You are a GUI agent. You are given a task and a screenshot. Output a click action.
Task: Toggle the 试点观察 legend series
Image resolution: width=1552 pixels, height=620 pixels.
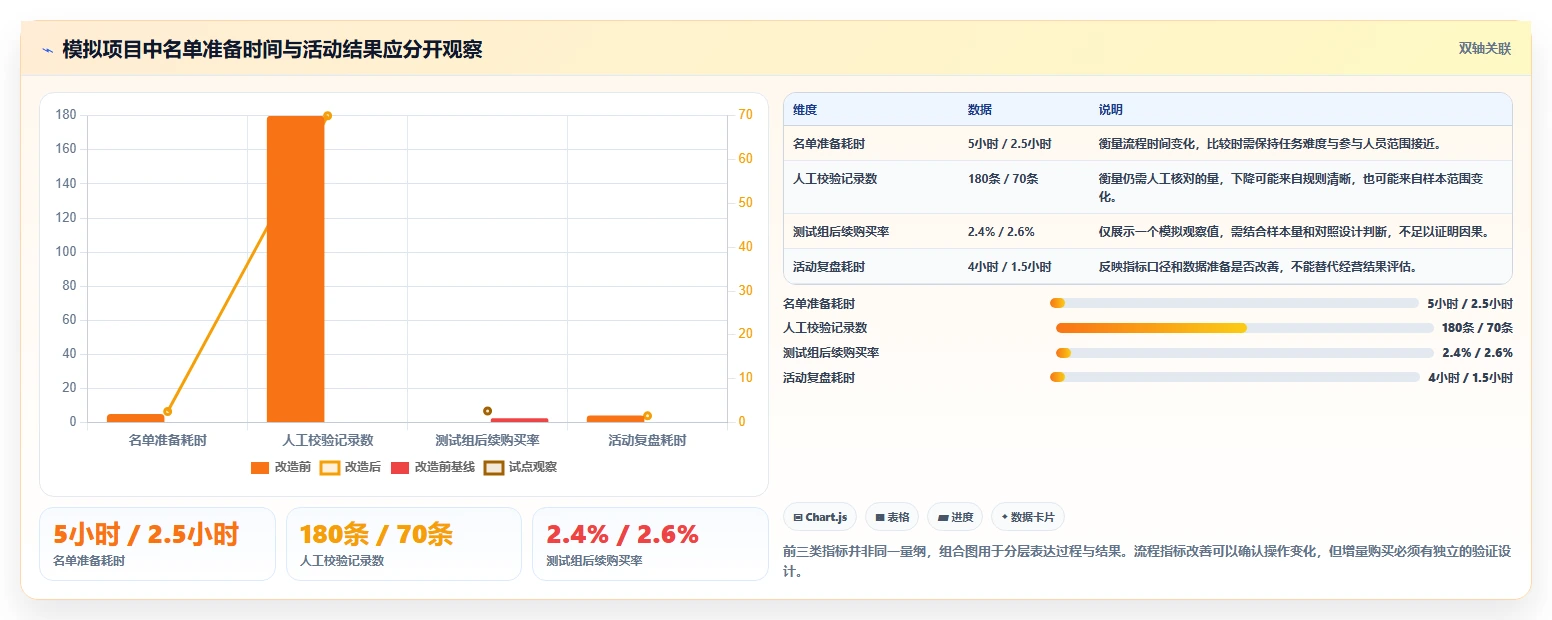pos(520,467)
